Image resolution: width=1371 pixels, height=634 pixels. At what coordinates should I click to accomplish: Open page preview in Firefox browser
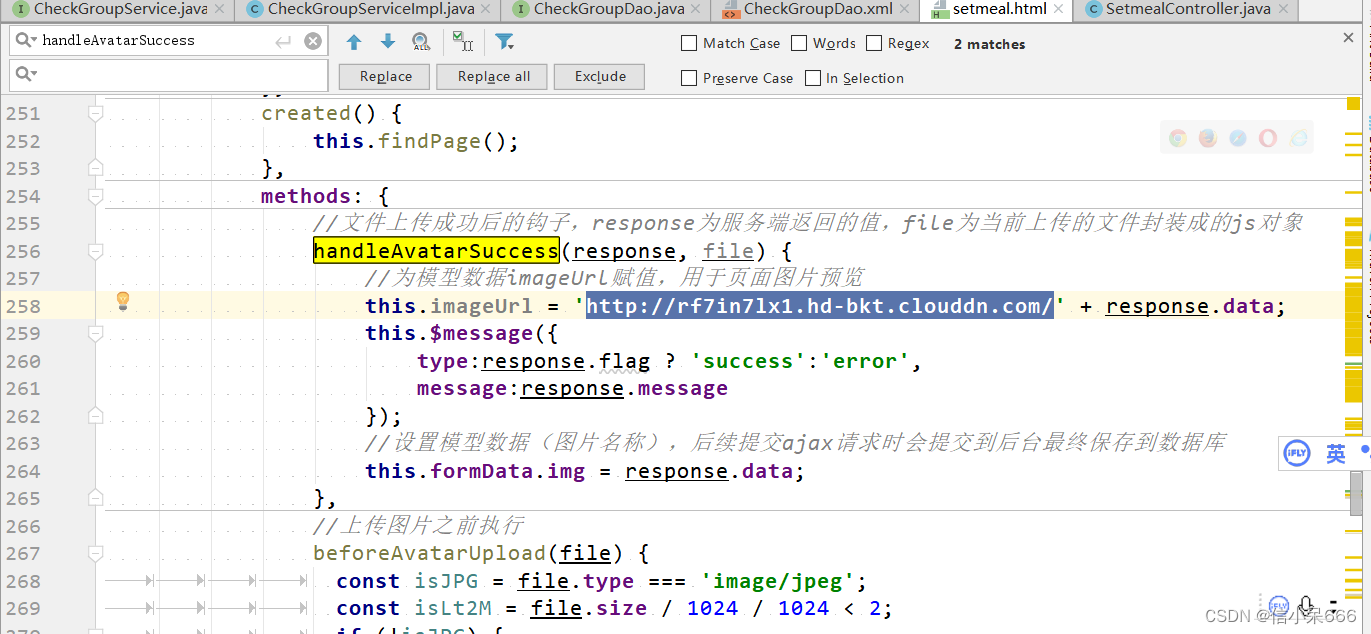click(1208, 139)
